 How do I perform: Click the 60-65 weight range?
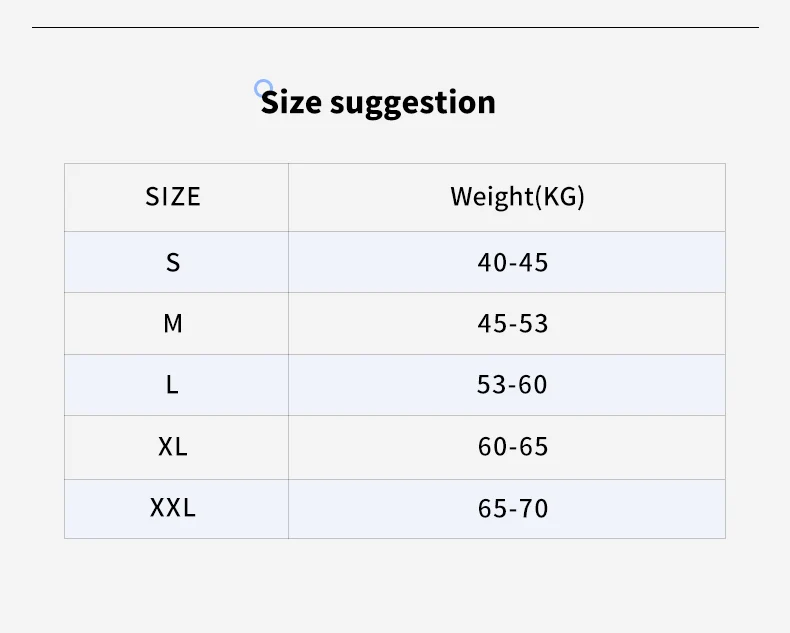(513, 446)
